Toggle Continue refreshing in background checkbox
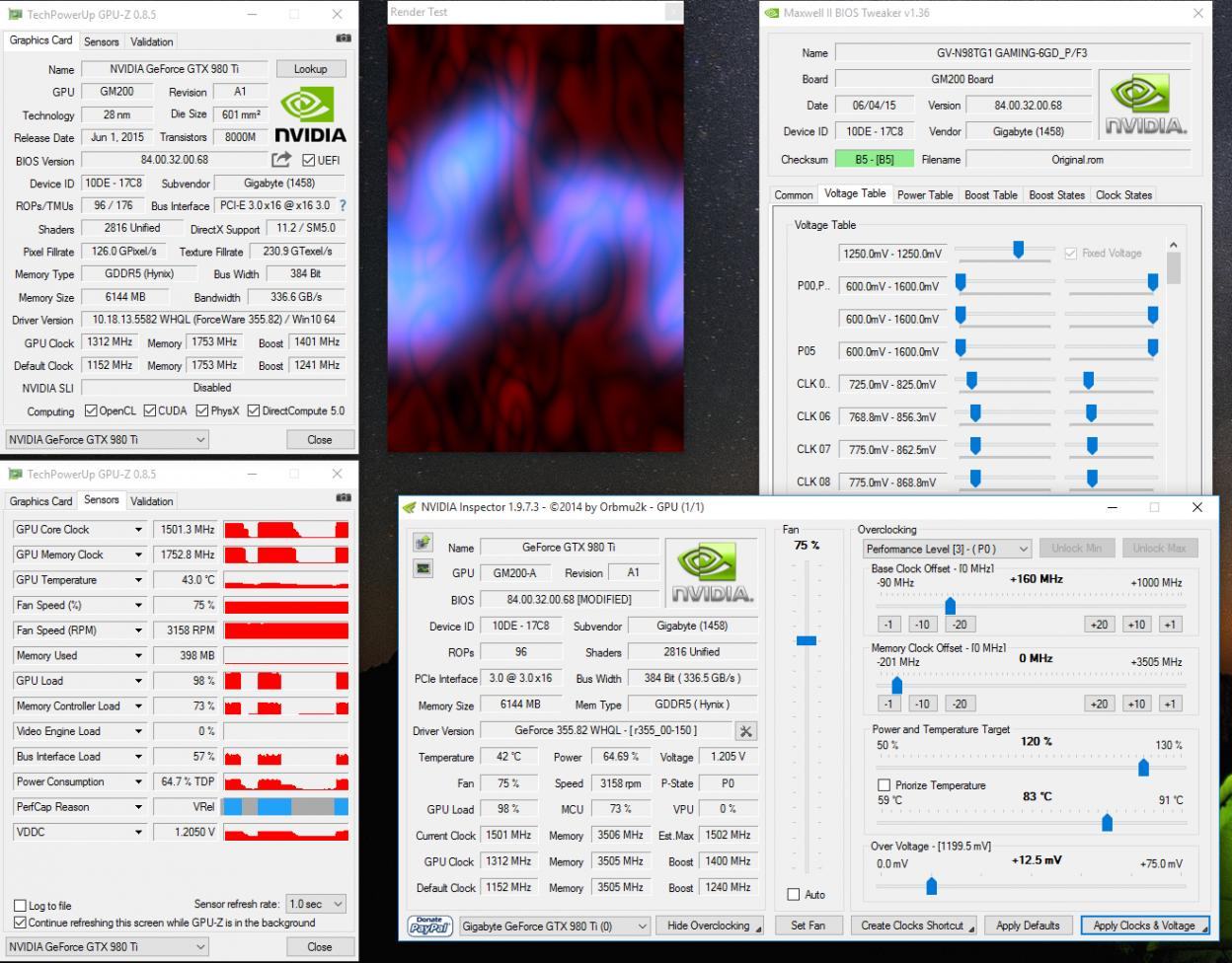The height and width of the screenshot is (963, 1232). click(x=20, y=923)
